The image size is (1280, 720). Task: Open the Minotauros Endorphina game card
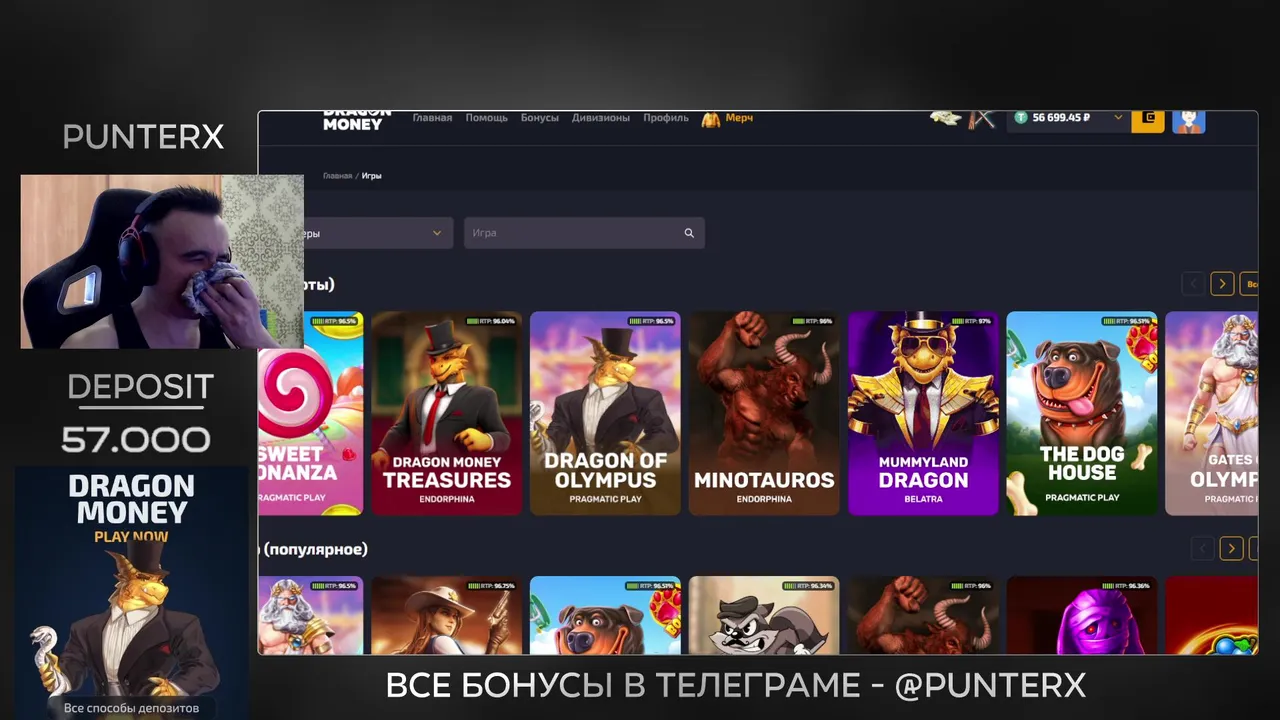764,413
